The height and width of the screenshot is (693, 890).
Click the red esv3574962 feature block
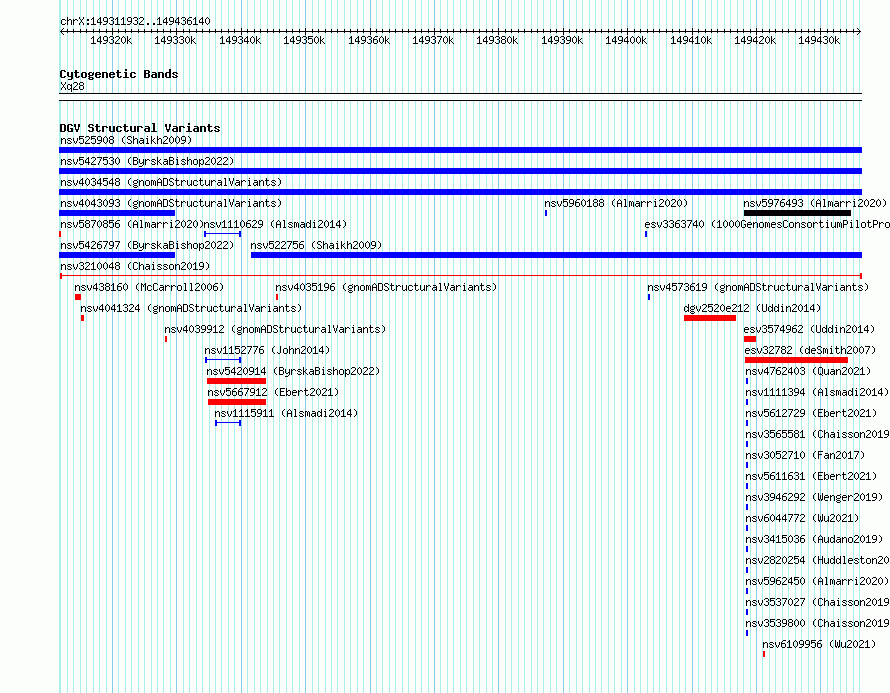tap(750, 339)
